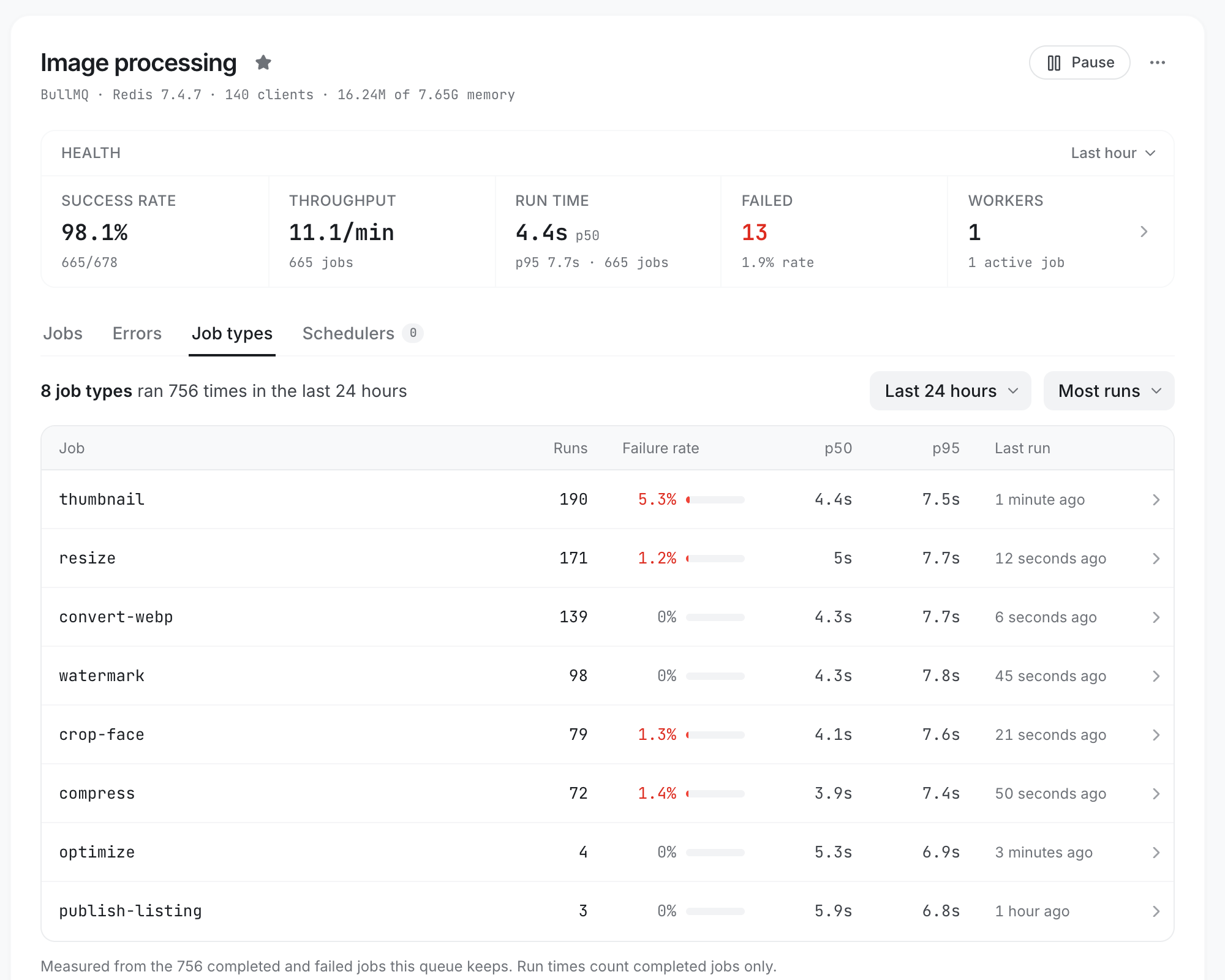Click the p95 column header
Image resolution: width=1225 pixels, height=980 pixels.
point(946,448)
